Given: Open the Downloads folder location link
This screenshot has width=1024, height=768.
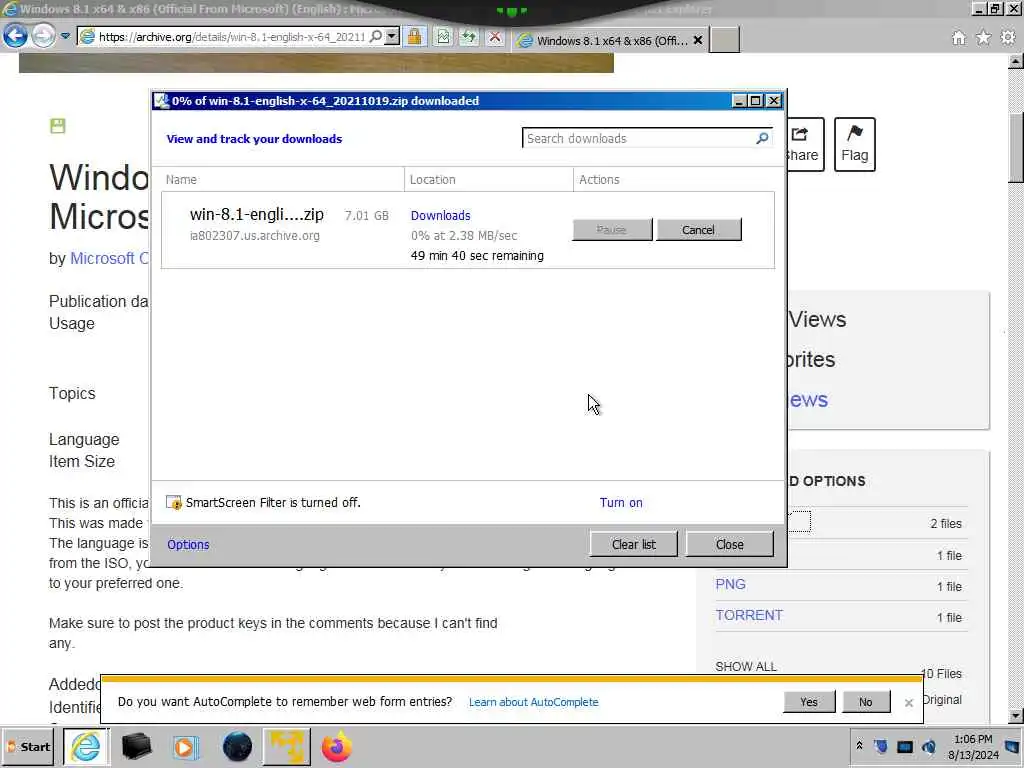Looking at the screenshot, I should pos(440,216).
